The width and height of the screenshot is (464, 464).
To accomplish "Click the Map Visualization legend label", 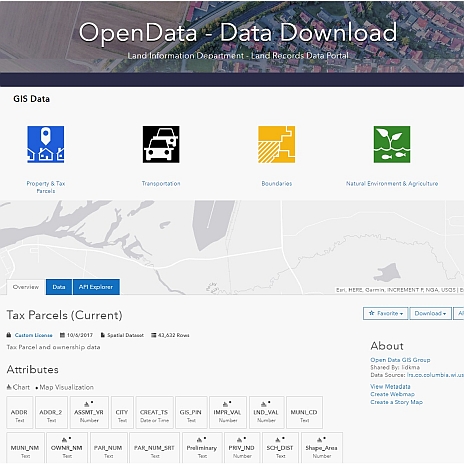I will click(66, 387).
